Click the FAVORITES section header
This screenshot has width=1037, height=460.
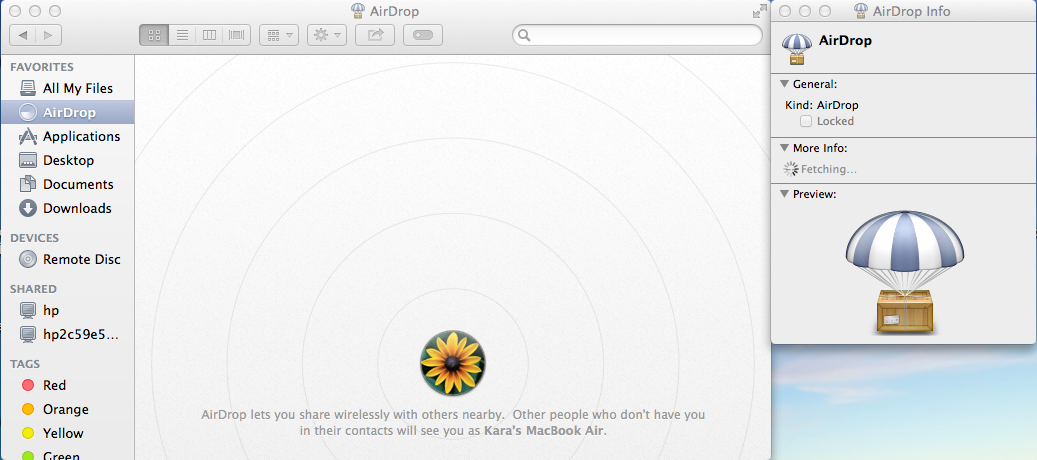(42, 67)
